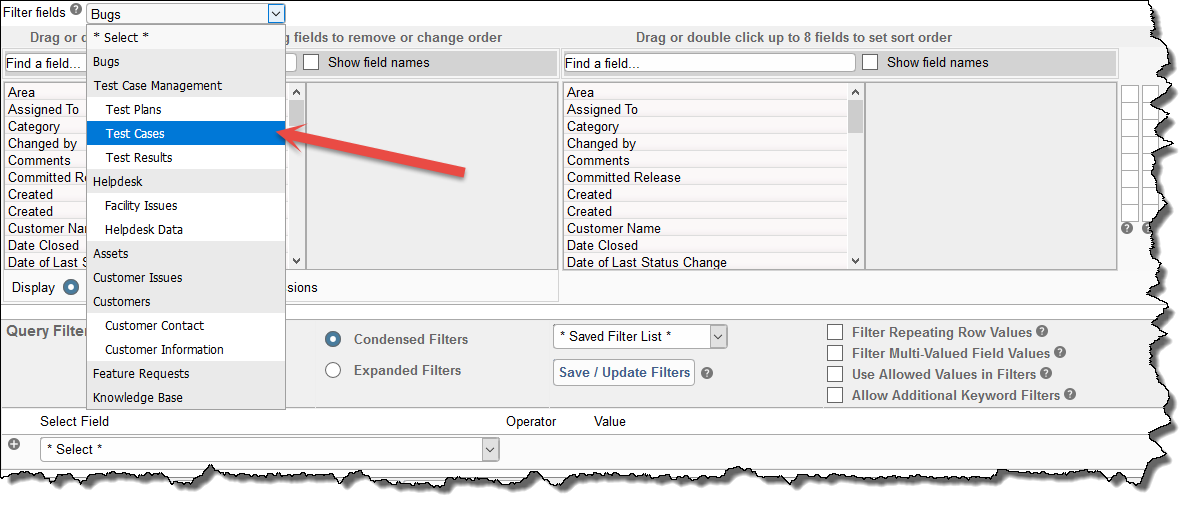Select Facility Issues in the dropdown list
The height and width of the screenshot is (509, 1194).
[x=141, y=206]
